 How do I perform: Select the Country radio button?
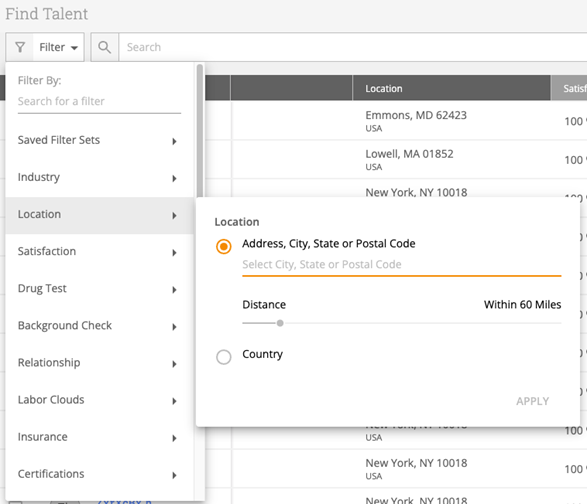click(223, 357)
